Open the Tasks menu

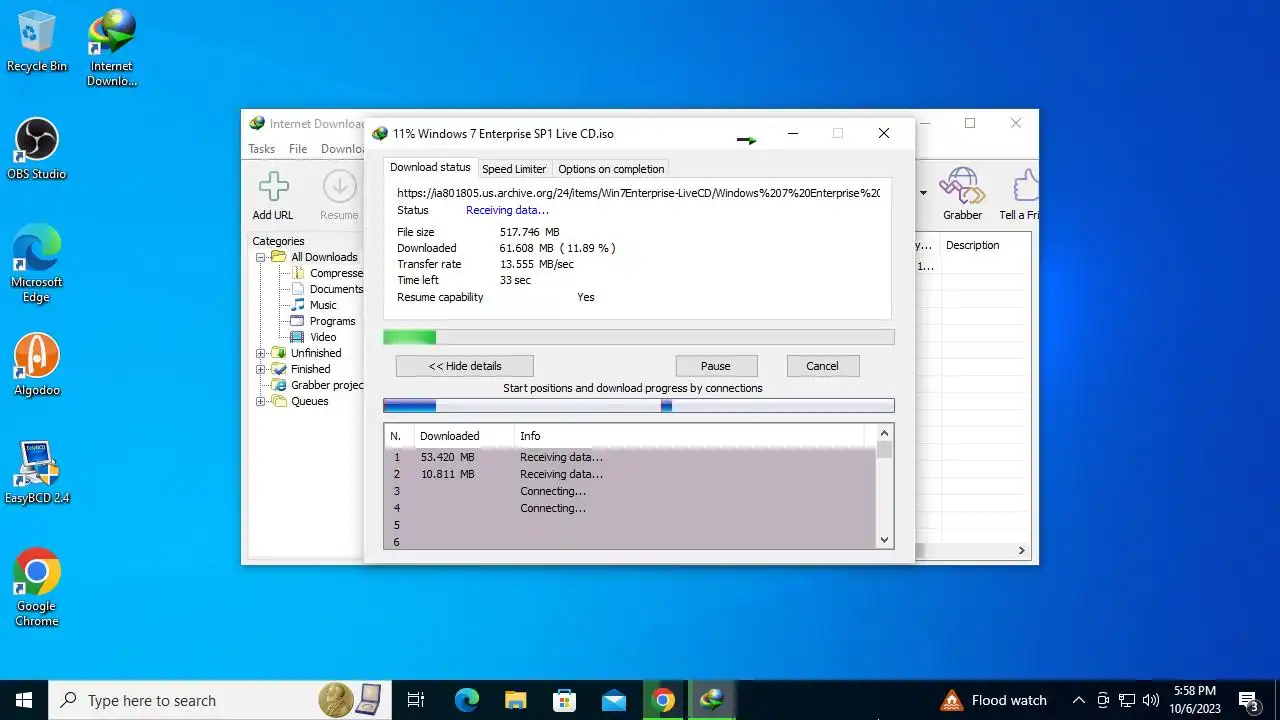[262, 149]
